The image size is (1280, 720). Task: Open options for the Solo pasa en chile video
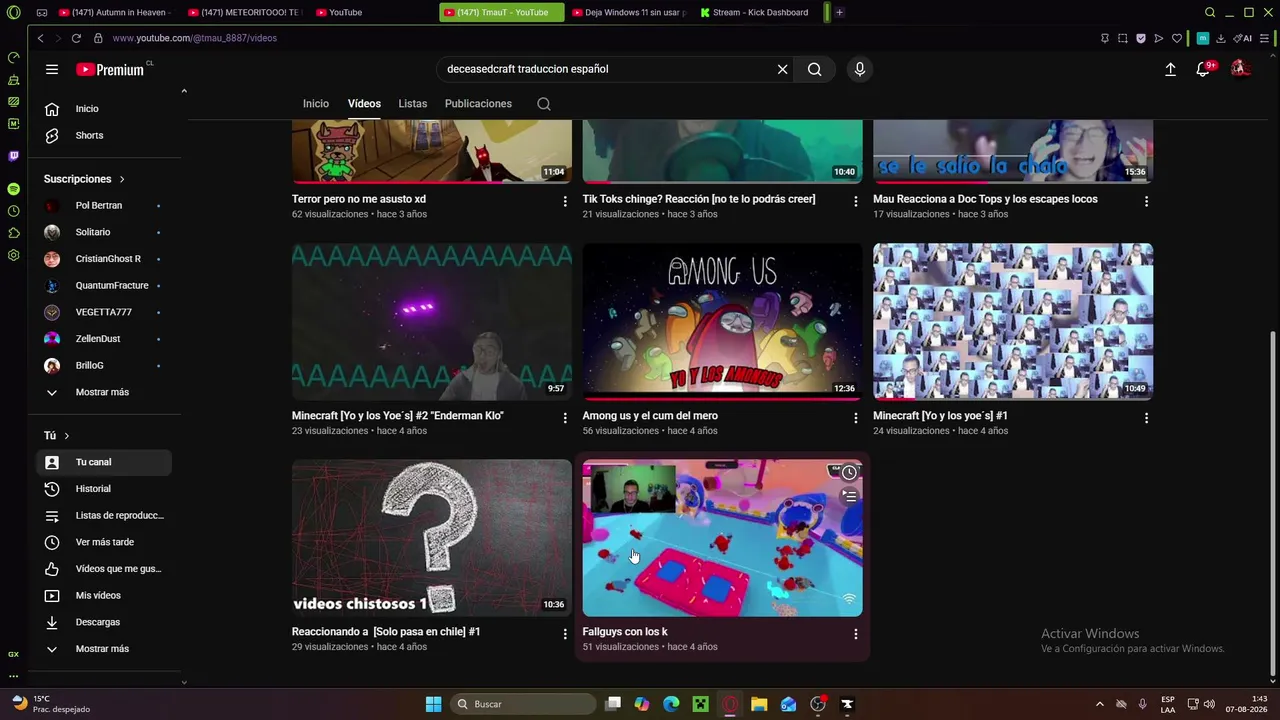pos(565,634)
